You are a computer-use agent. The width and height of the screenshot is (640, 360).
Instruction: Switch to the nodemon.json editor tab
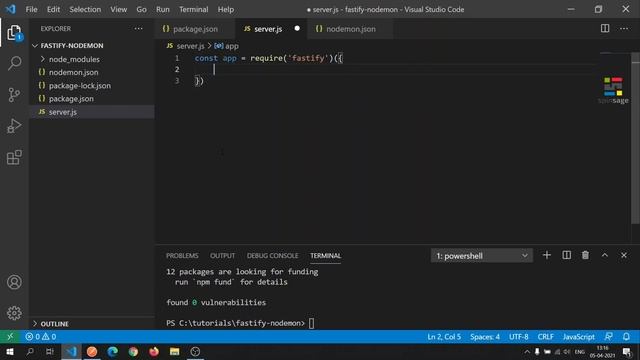350,29
